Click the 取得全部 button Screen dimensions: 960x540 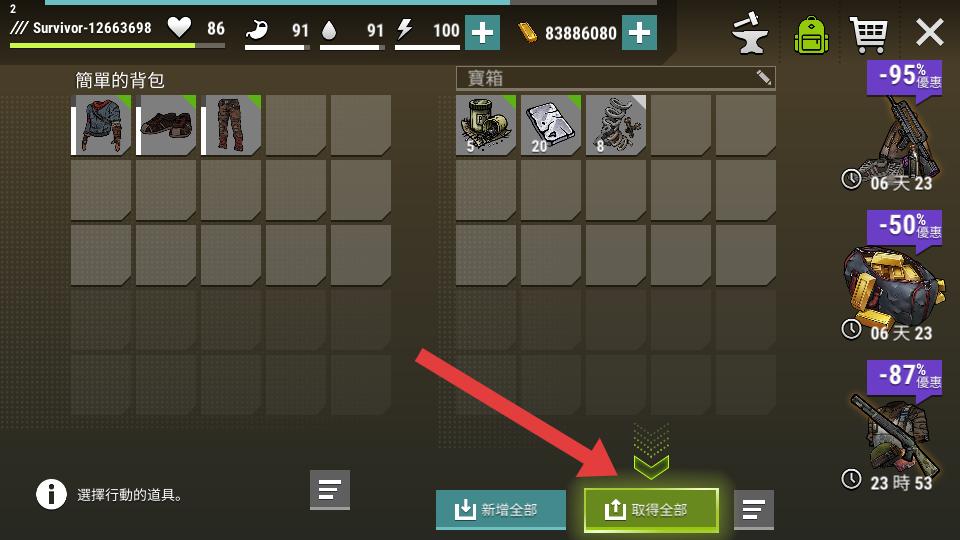(x=651, y=509)
